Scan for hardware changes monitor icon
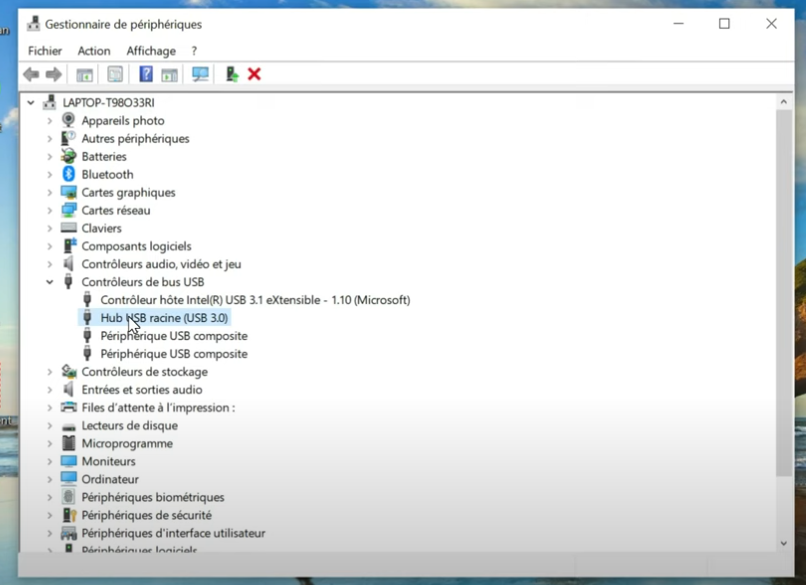 tap(200, 75)
